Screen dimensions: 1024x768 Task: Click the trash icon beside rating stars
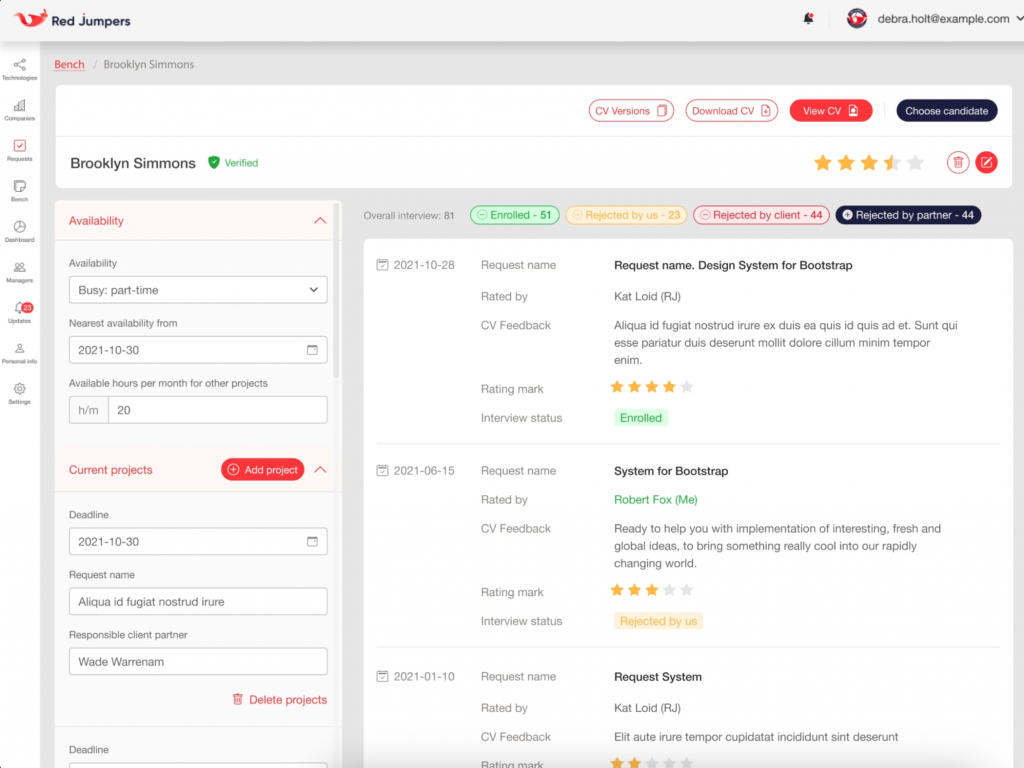[x=957, y=162]
